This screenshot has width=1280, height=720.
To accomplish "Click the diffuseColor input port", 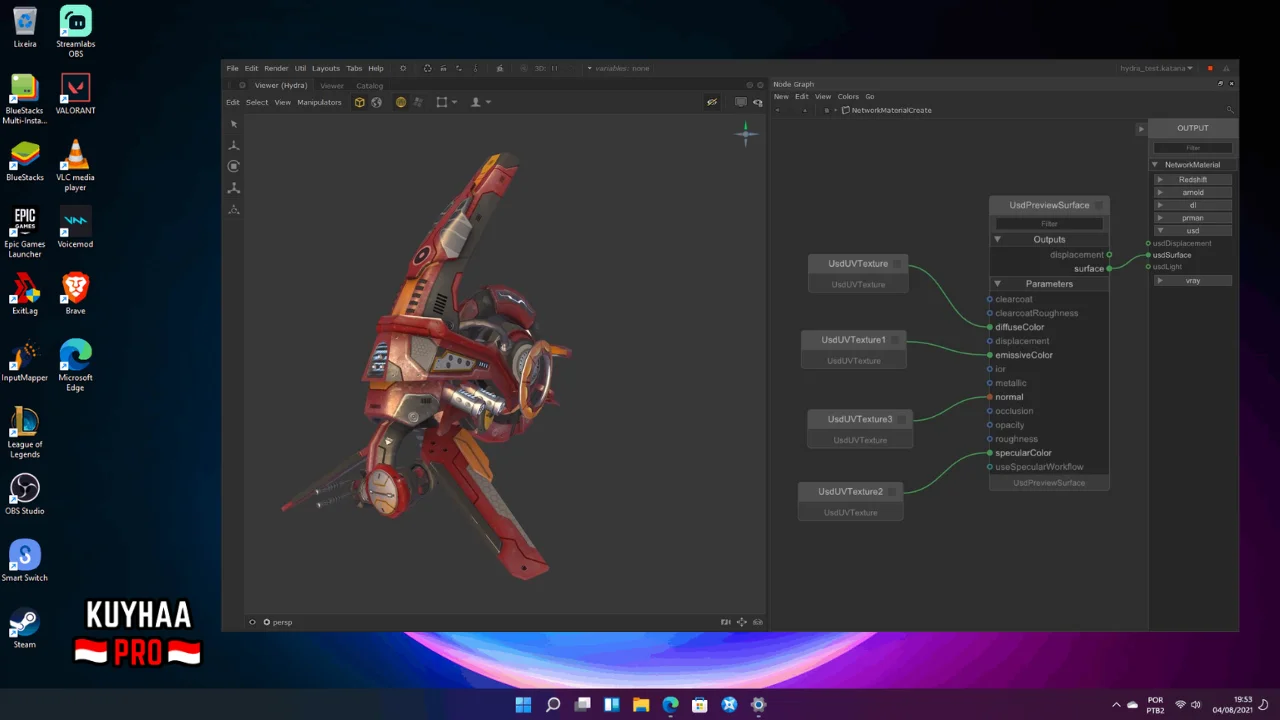I will click(990, 327).
